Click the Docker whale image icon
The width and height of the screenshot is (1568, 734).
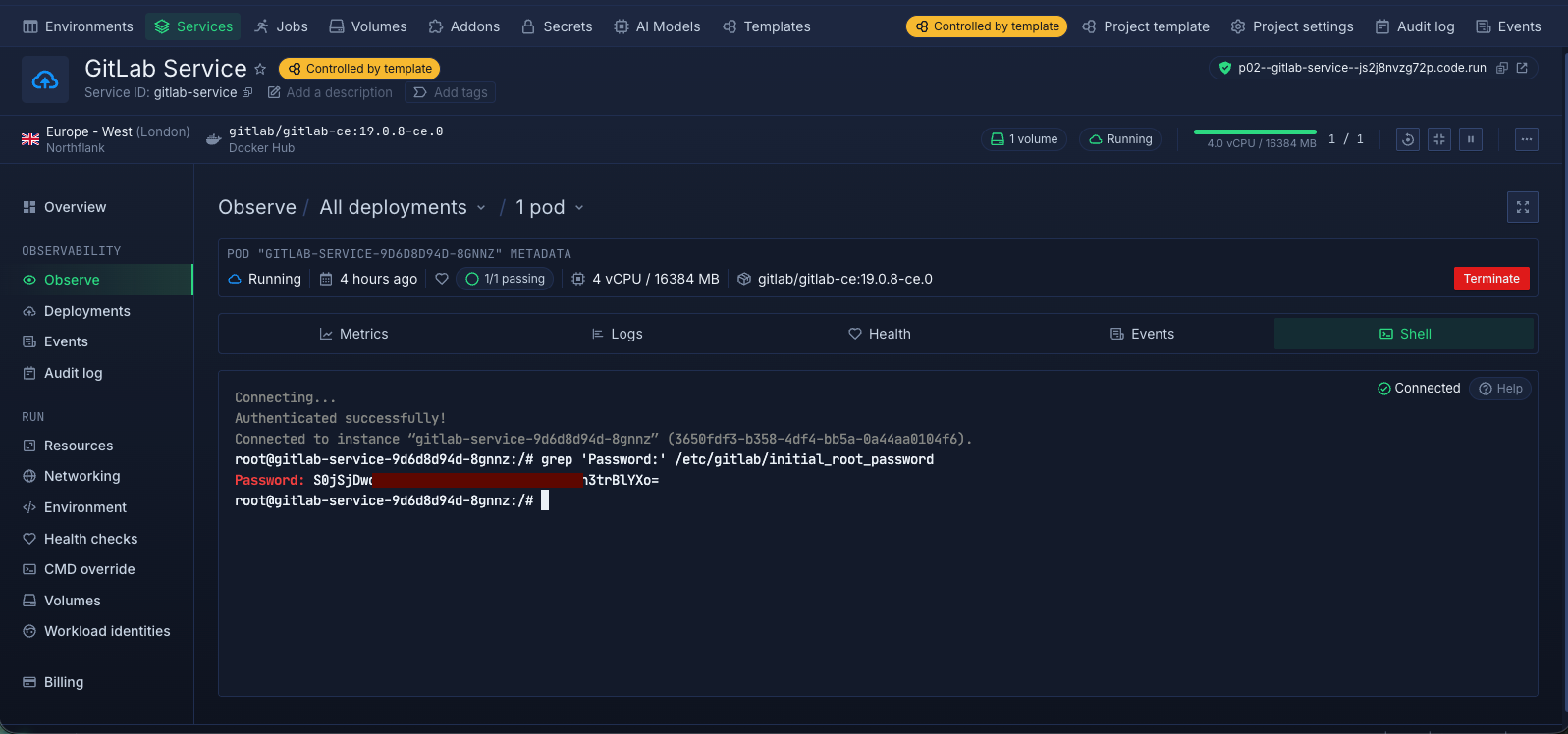(213, 139)
